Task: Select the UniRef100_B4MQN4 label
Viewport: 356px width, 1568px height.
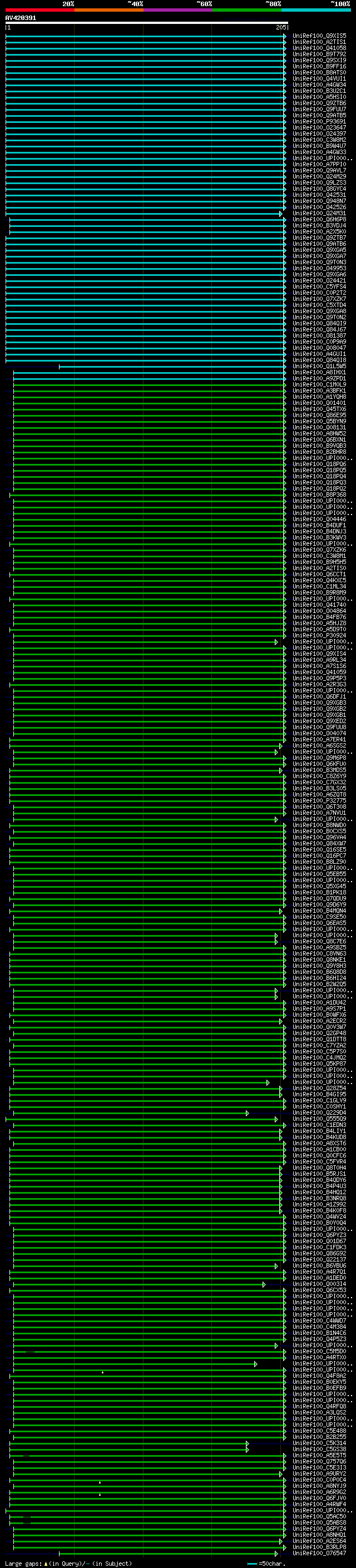Action: 319,911
